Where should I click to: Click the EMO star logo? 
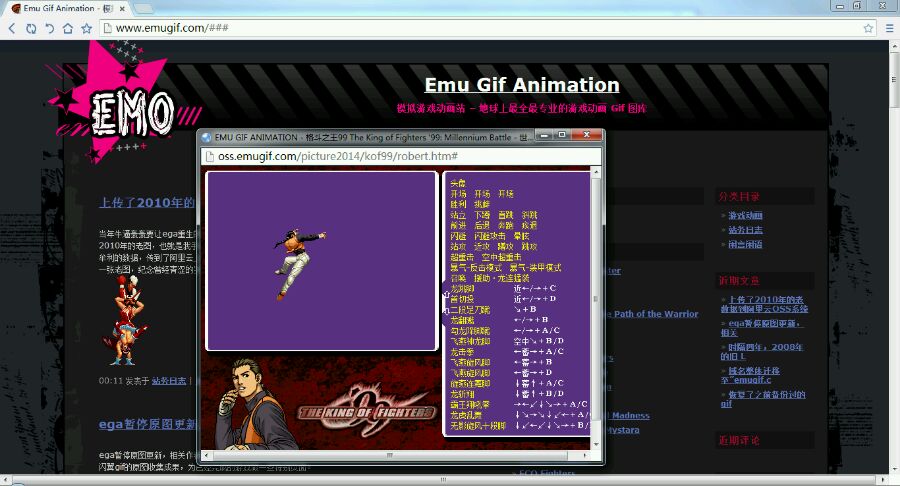[x=122, y=104]
